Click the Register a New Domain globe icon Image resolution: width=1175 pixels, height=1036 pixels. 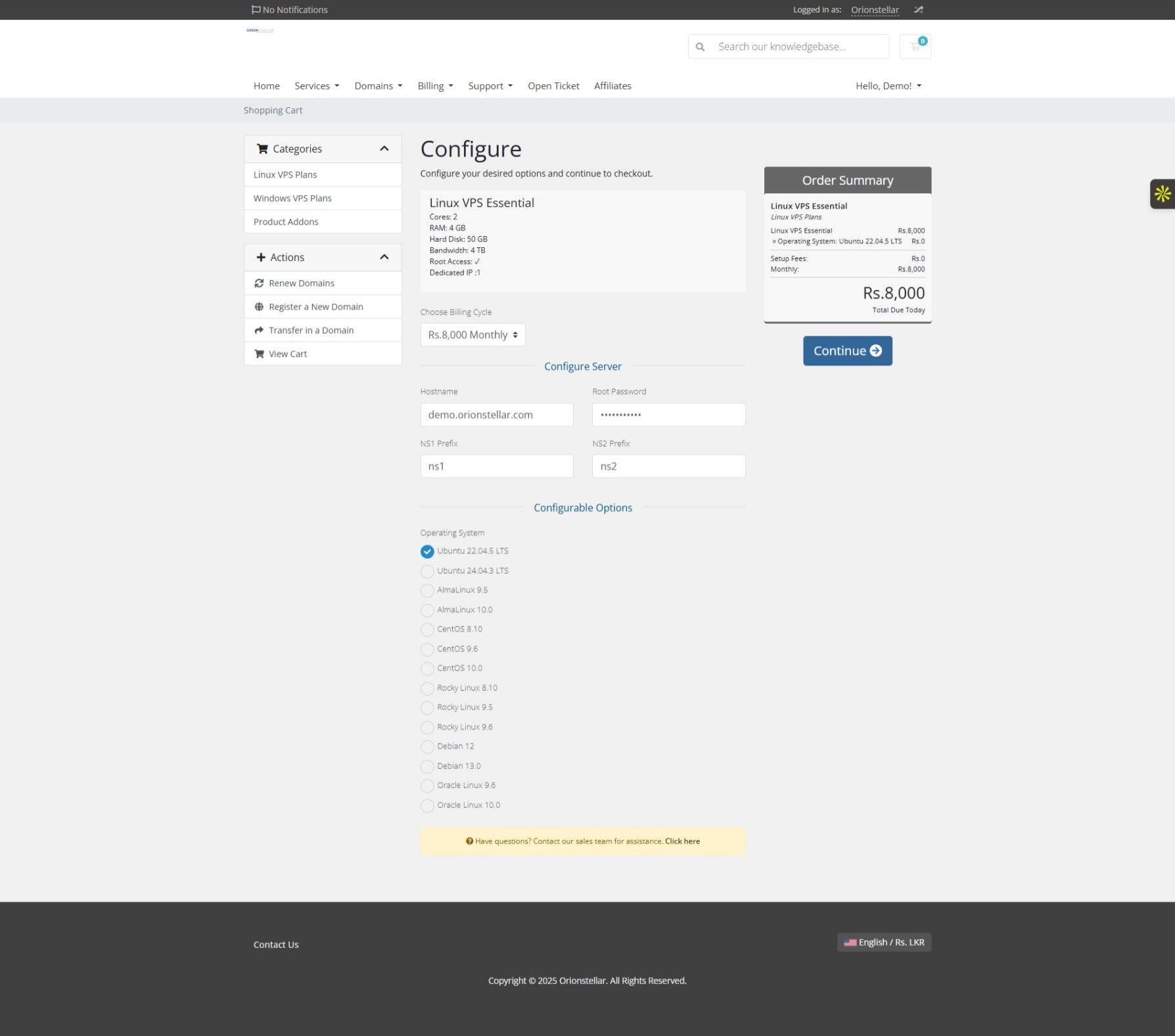point(259,307)
